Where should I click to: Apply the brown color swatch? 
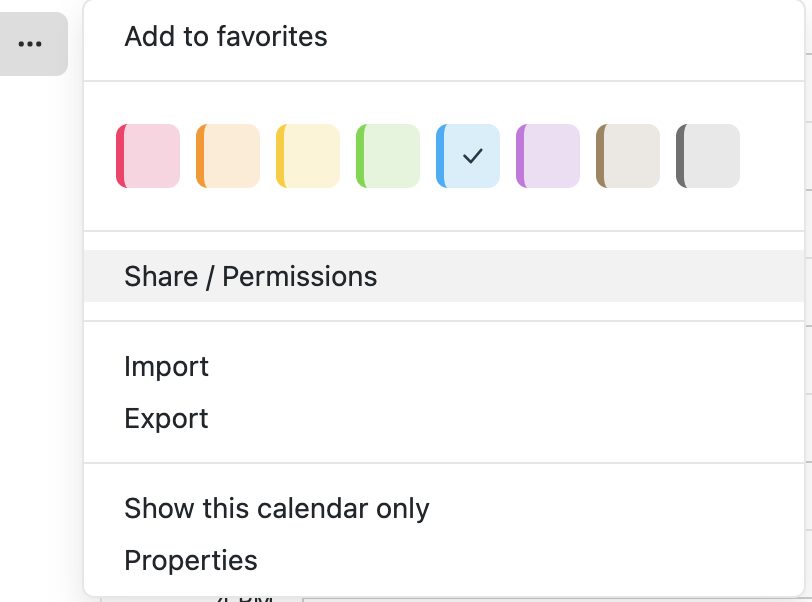coord(629,156)
